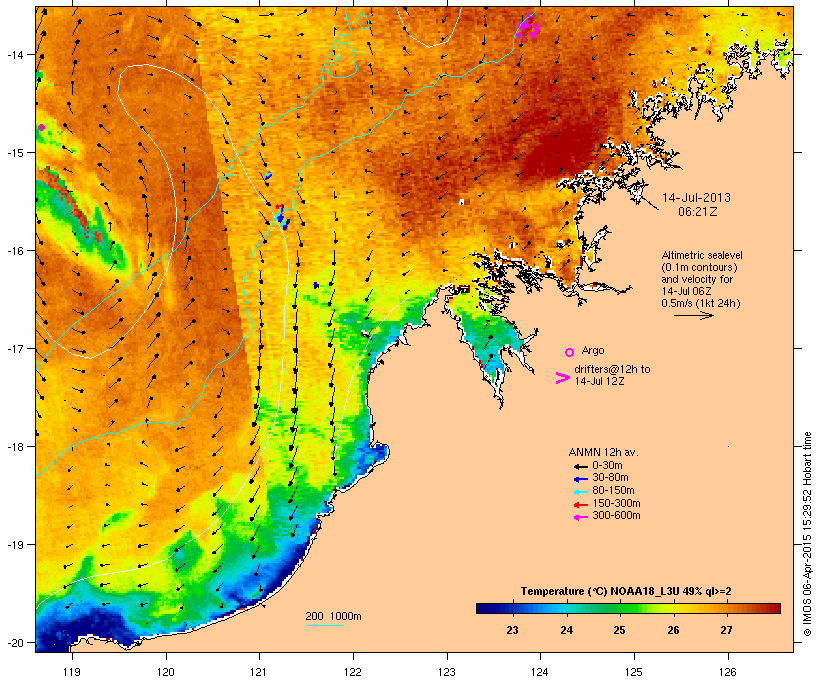Click the '80-150m' depth label
Image resolution: width=820 pixels, height=680 pixels.
tap(613, 491)
